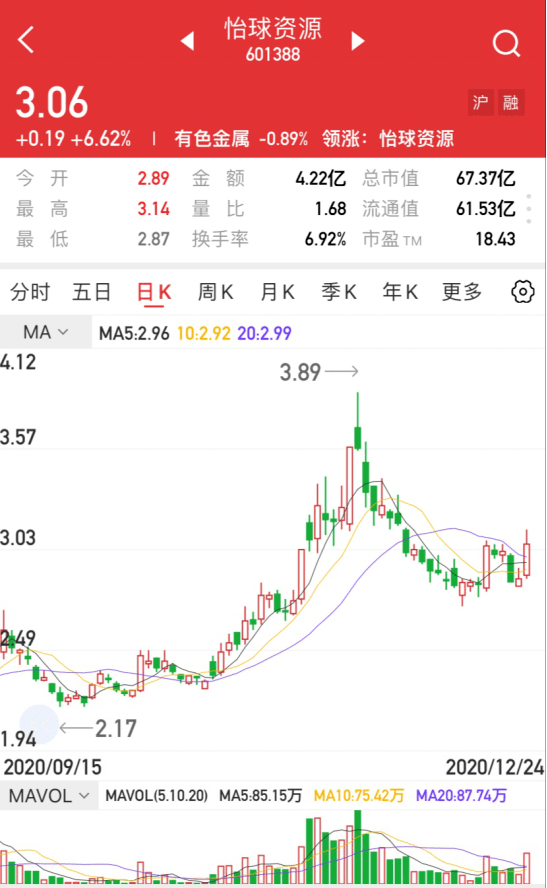Tap the floating circle button near 2.17

[39, 724]
